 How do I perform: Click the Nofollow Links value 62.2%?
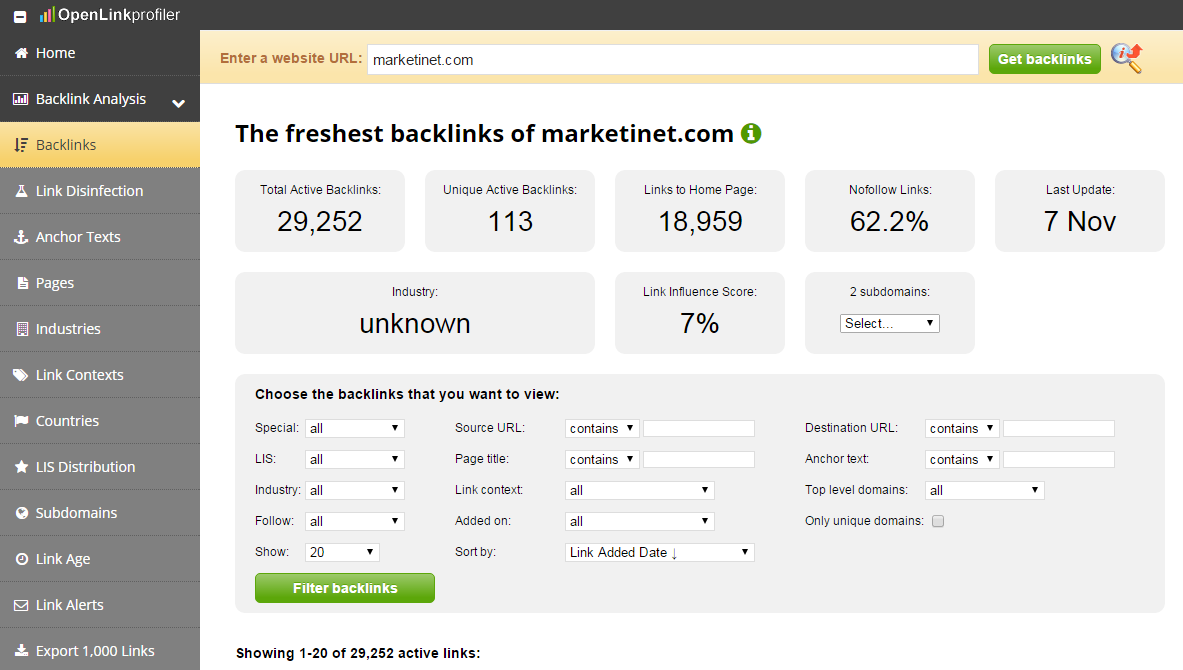(x=890, y=221)
